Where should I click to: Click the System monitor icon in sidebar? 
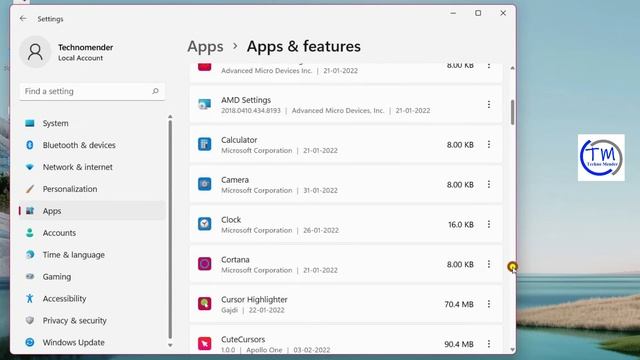(30, 123)
